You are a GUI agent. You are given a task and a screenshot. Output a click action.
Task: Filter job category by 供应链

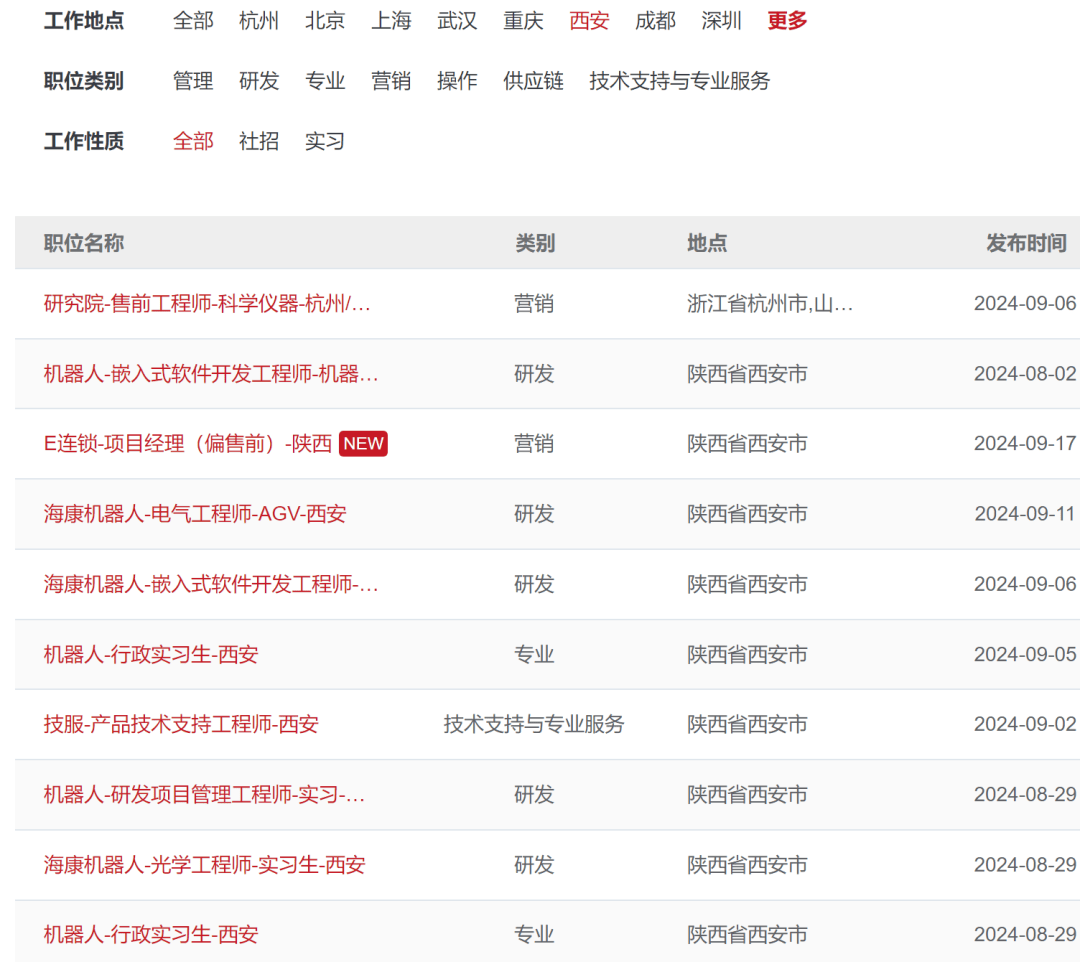534,81
